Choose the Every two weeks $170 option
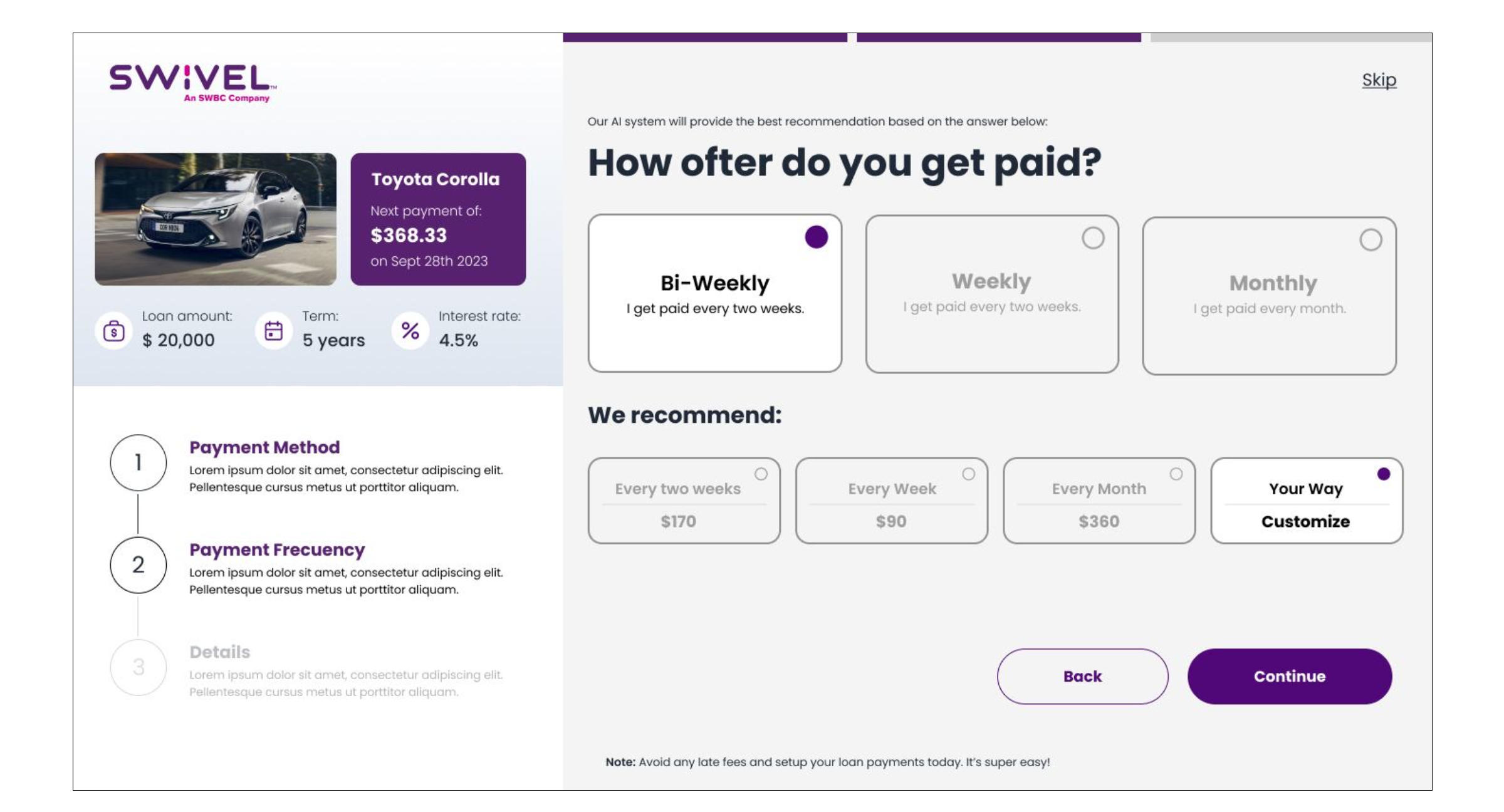Viewport: 1504px width, 812px height. point(684,501)
